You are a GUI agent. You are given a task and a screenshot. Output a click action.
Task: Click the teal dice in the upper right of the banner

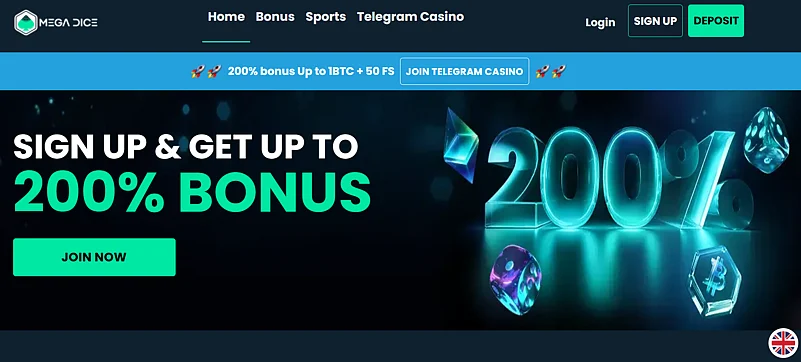coord(766,140)
